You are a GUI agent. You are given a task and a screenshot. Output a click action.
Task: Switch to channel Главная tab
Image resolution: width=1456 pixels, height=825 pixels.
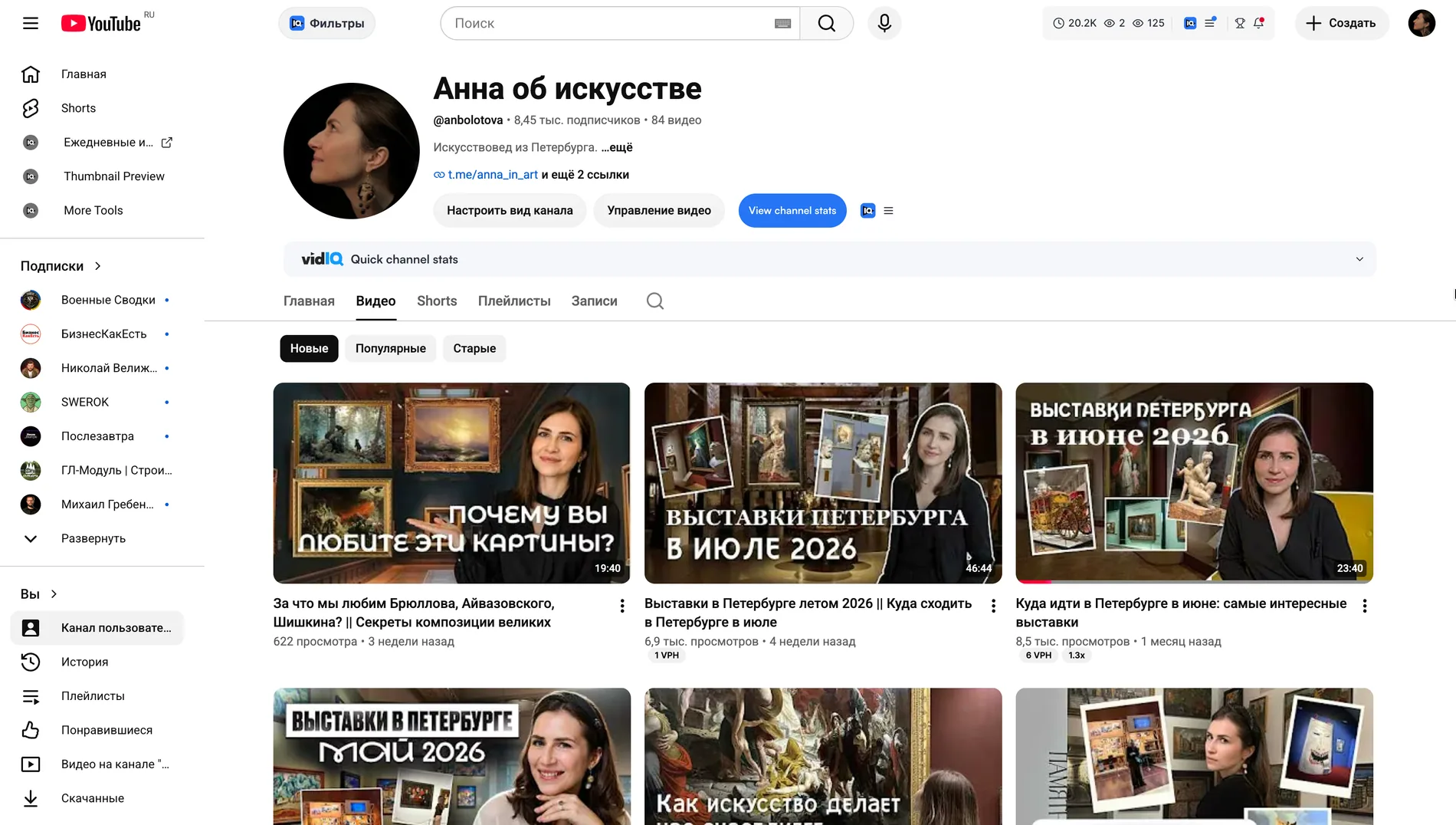coord(309,301)
